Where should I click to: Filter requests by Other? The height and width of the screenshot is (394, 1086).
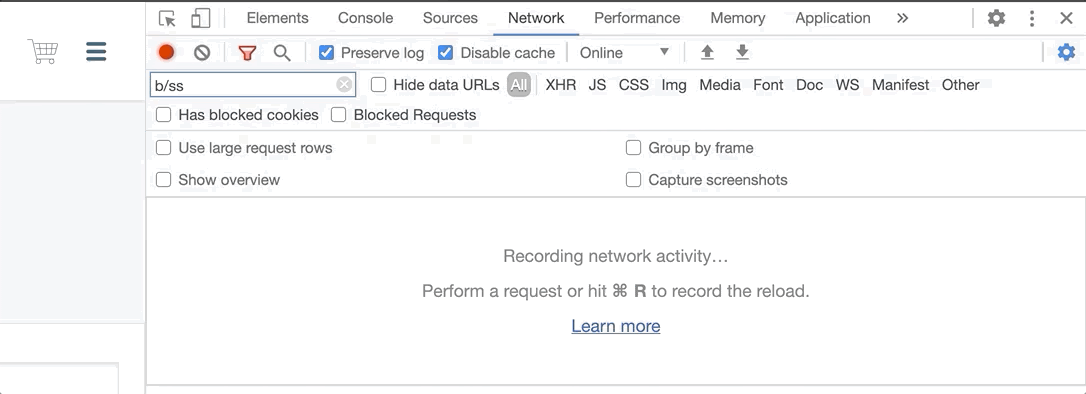click(961, 85)
